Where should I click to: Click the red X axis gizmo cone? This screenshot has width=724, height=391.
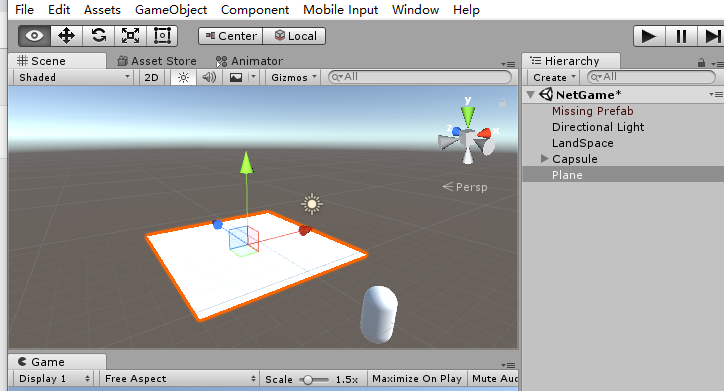[484, 134]
